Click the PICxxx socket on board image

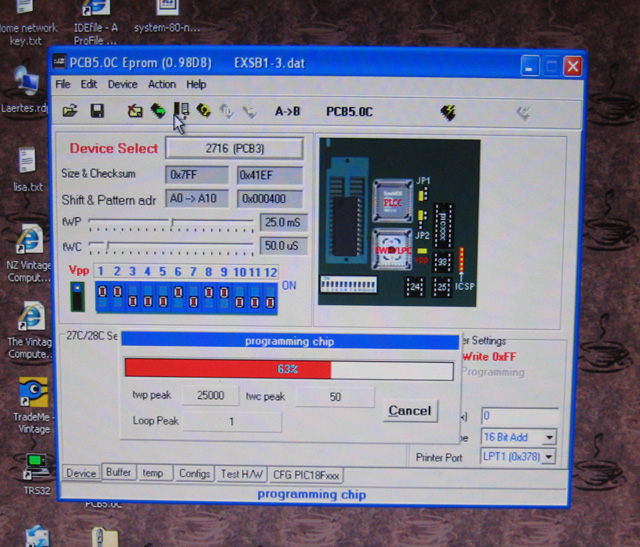click(443, 225)
